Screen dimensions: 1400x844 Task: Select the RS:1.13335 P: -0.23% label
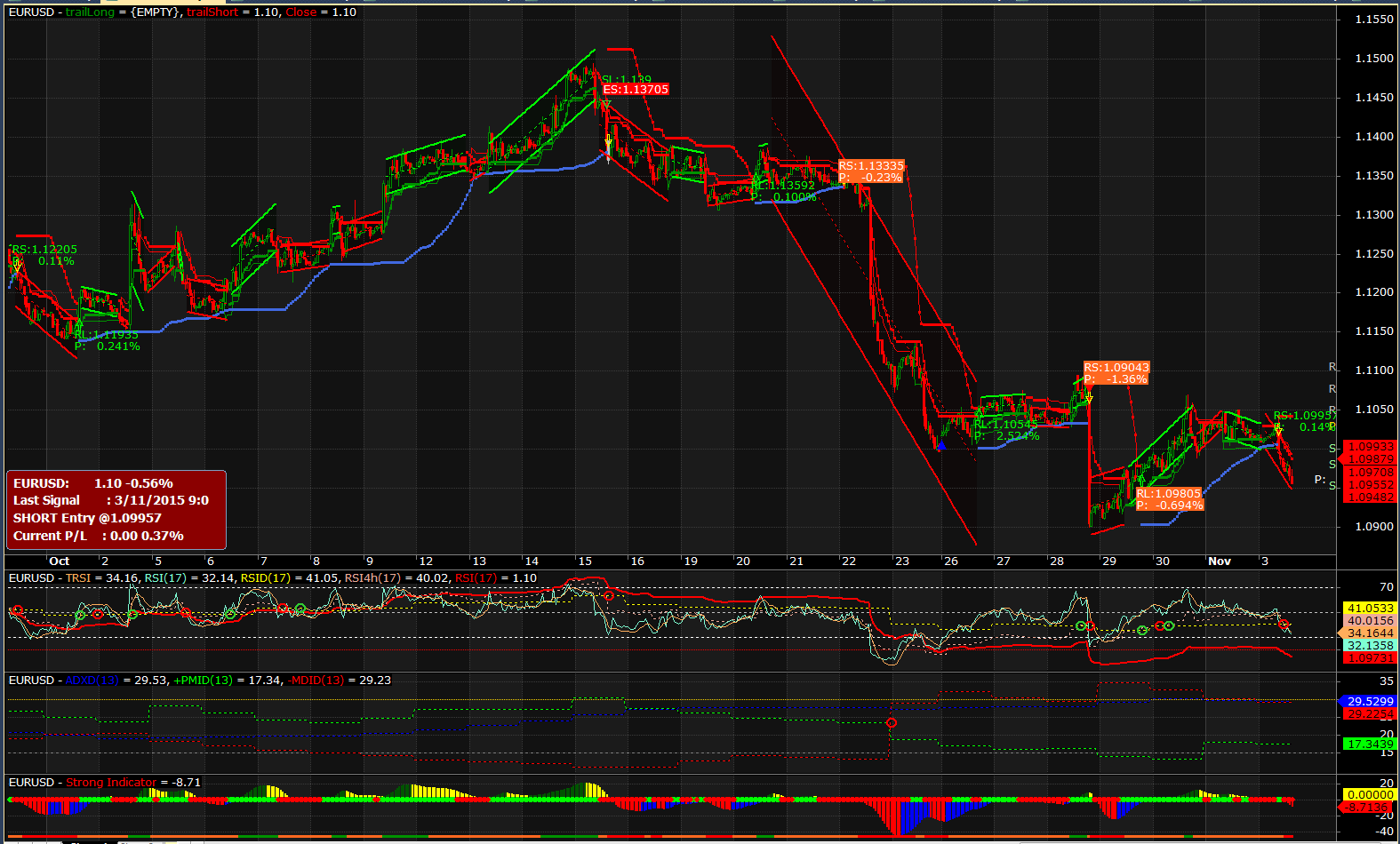tap(871, 171)
